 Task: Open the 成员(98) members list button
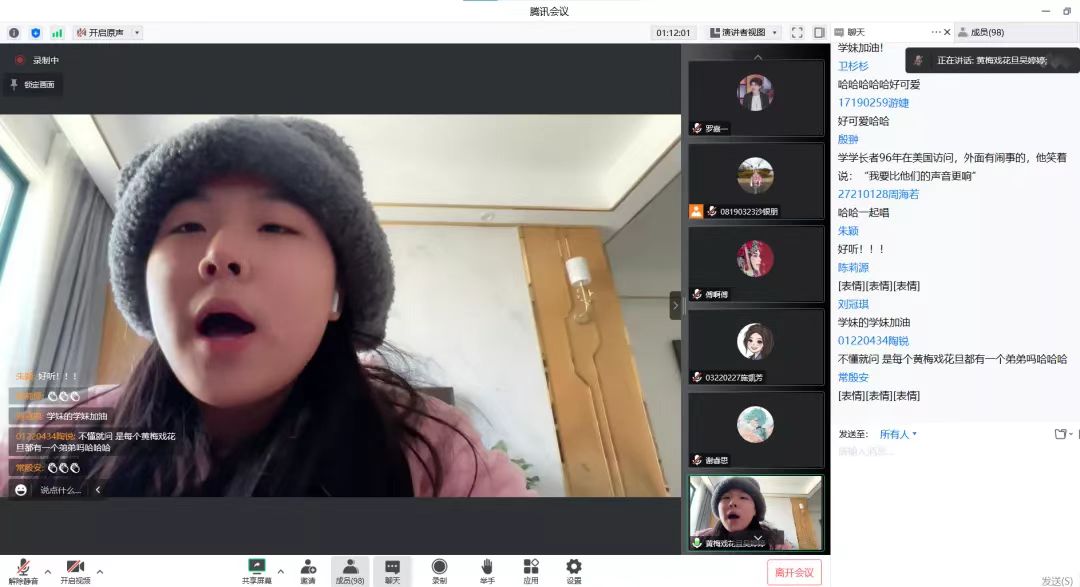coord(350,570)
